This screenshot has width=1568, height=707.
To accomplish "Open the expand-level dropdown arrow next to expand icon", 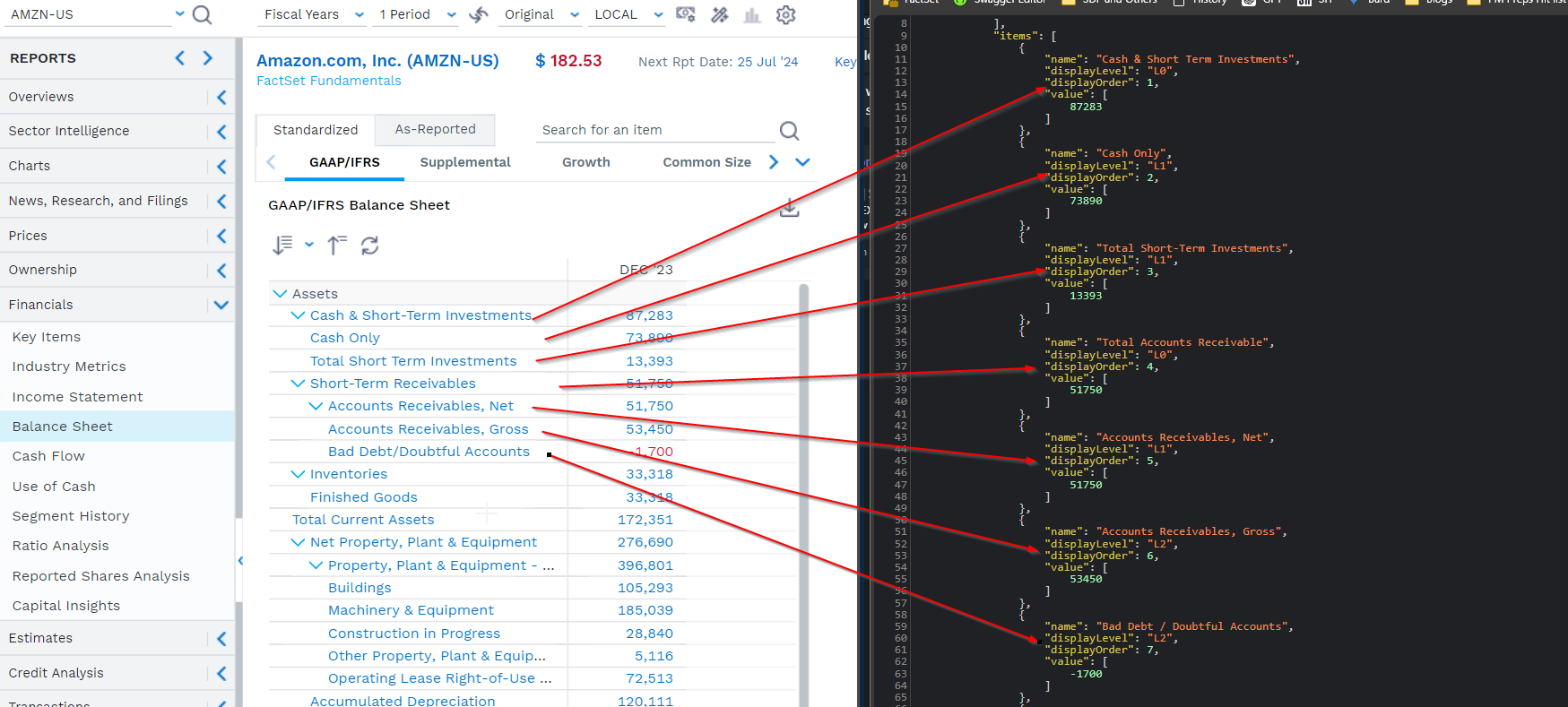I will (309, 245).
